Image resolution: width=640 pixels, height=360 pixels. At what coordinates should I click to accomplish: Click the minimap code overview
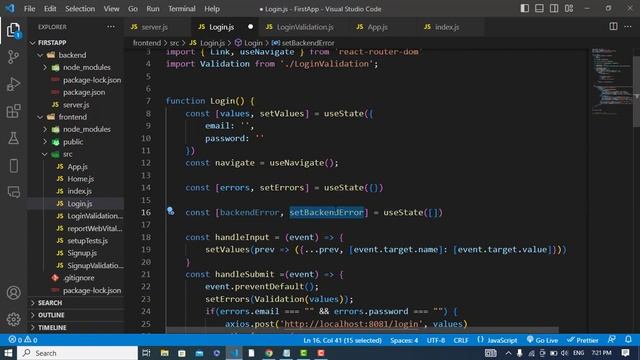(611, 82)
